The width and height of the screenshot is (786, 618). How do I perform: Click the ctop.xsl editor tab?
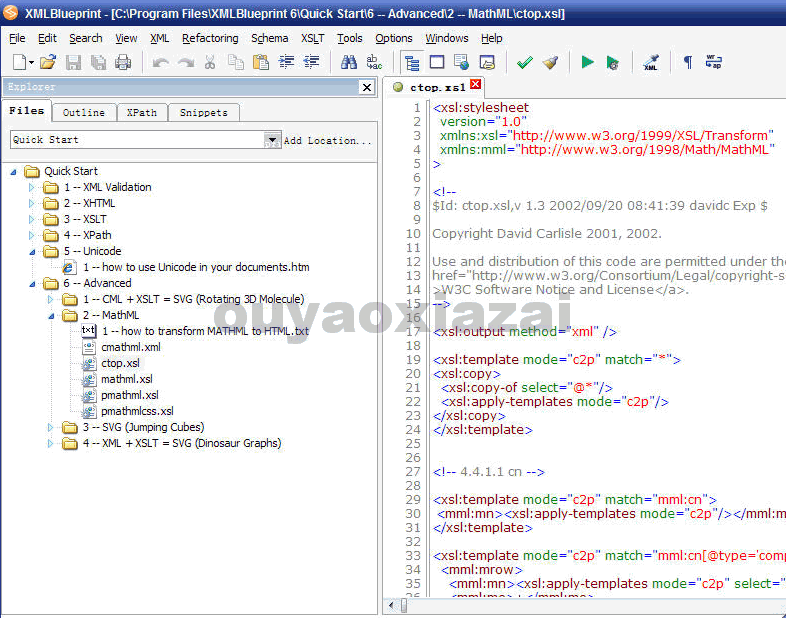click(x=438, y=87)
